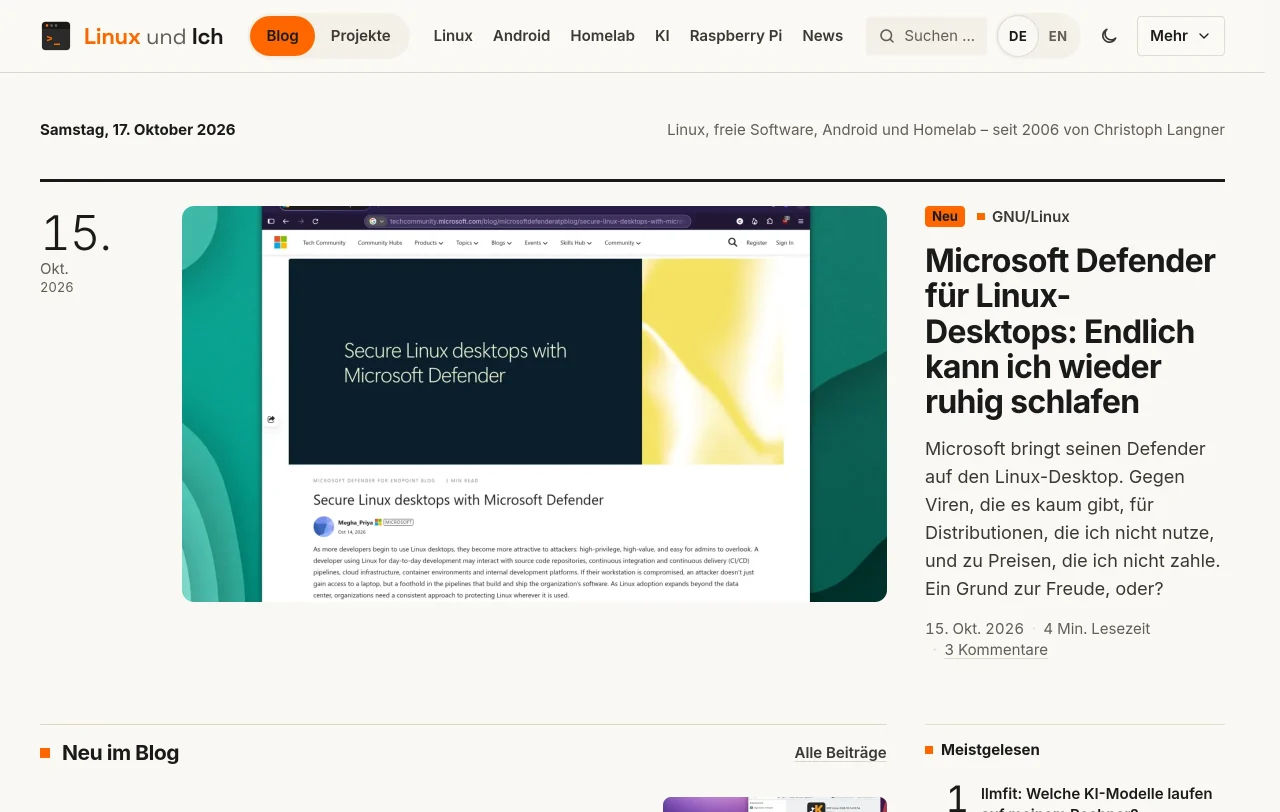Open the Linux category
Viewport: 1280px width, 812px height.
tap(453, 36)
